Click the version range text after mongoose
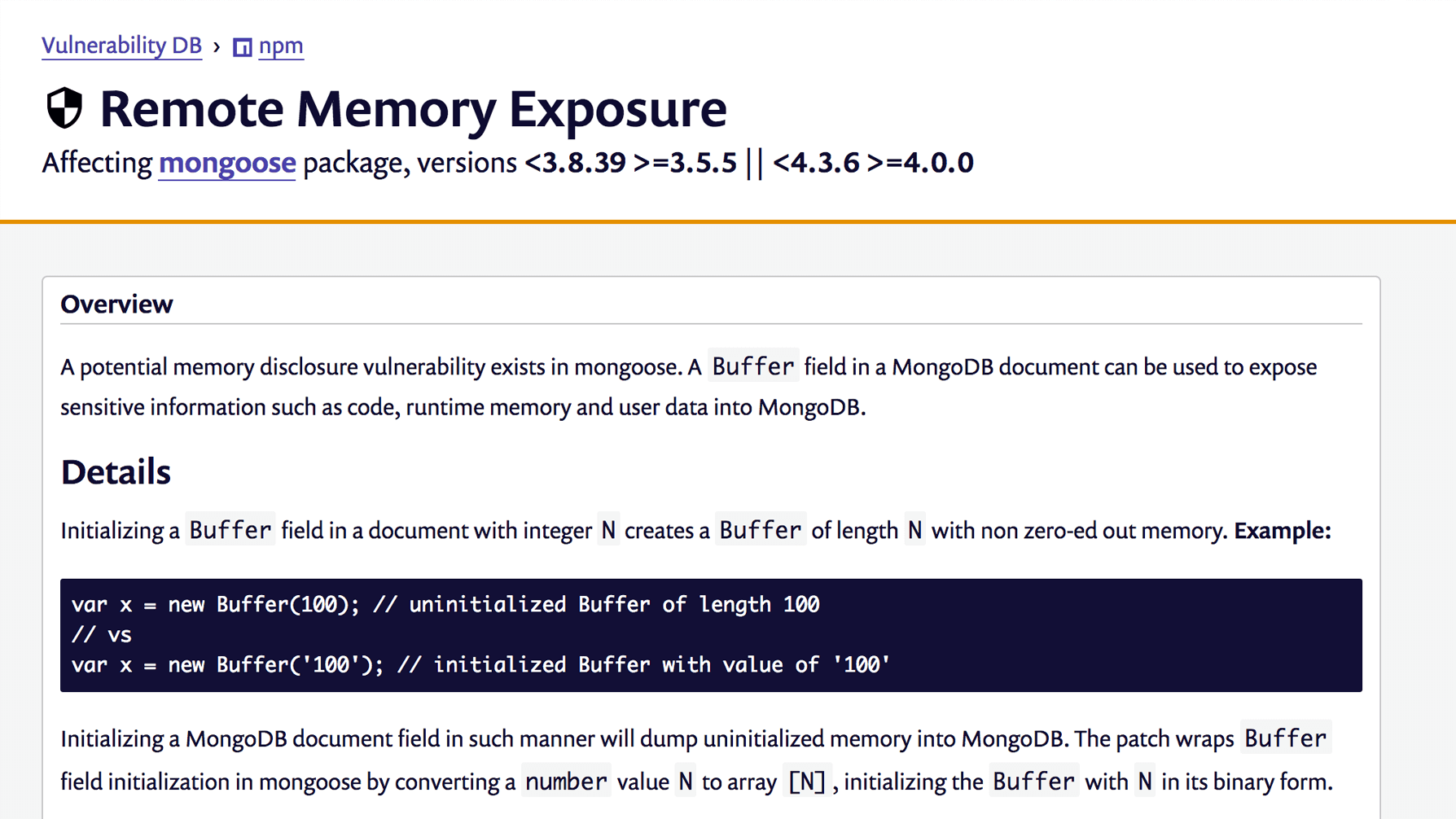 pyautogui.click(x=749, y=163)
